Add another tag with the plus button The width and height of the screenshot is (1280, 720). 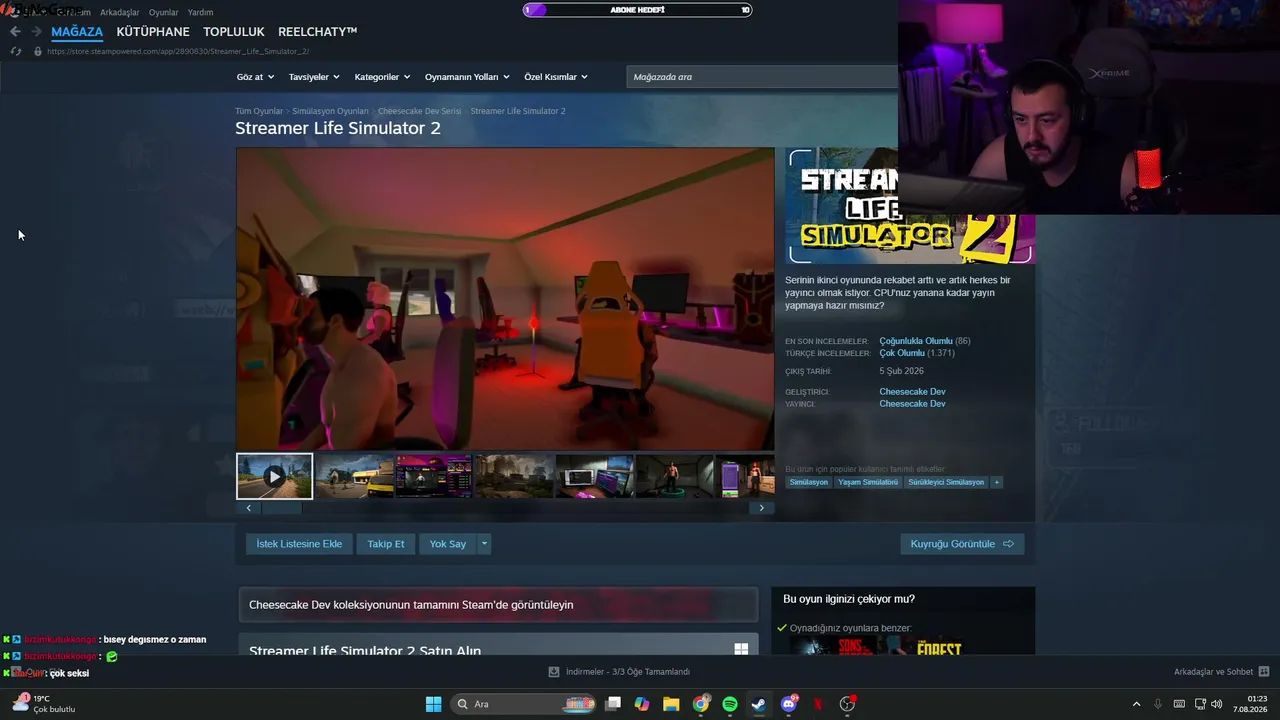pos(996,482)
